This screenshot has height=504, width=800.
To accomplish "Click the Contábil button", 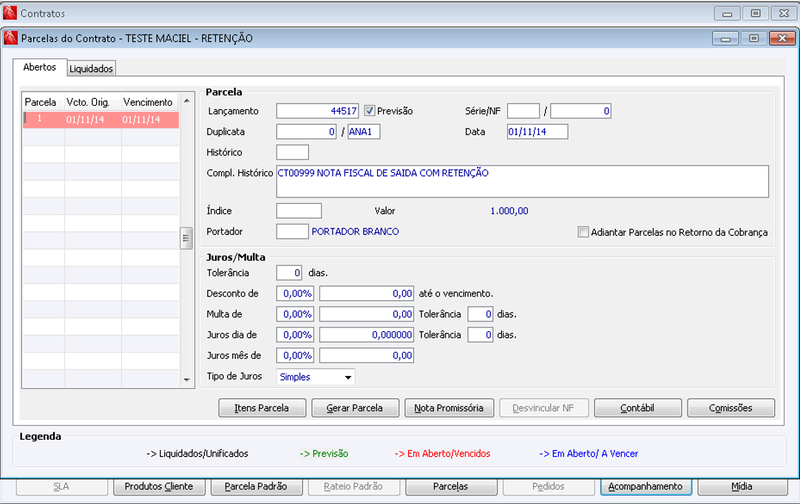I will point(638,408).
